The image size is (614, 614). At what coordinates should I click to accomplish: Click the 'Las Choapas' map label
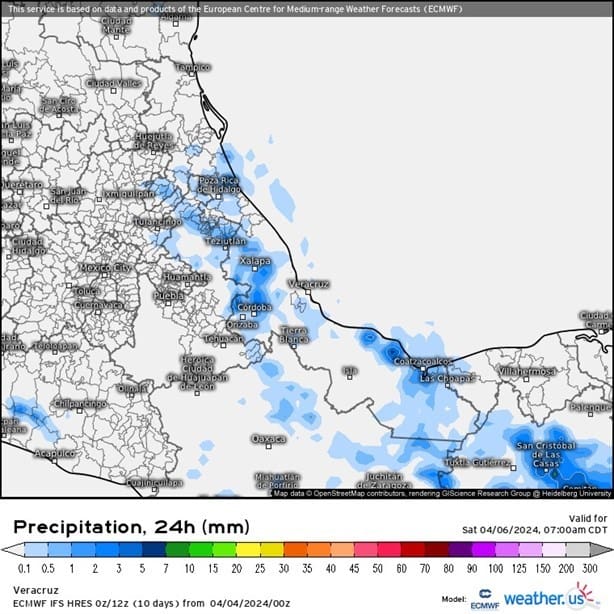[447, 379]
